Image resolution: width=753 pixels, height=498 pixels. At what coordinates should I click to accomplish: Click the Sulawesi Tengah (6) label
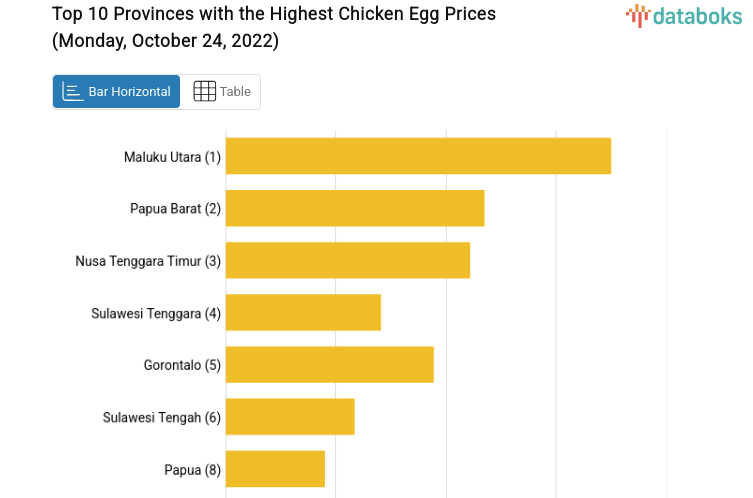pyautogui.click(x=162, y=417)
